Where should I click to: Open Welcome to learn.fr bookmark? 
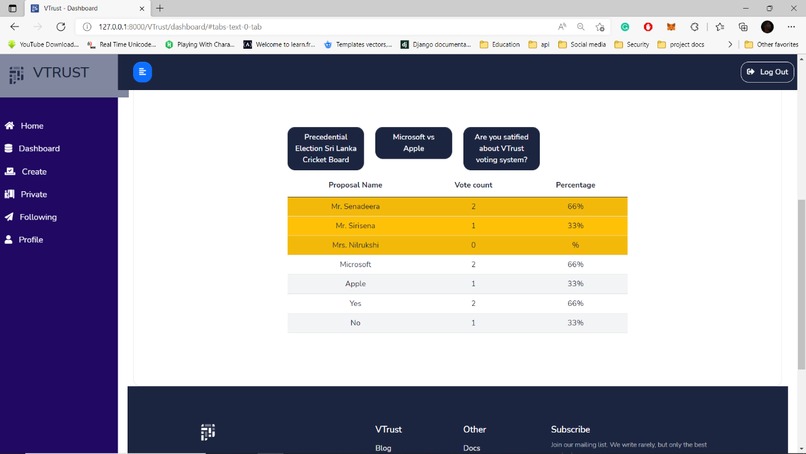(x=279, y=45)
